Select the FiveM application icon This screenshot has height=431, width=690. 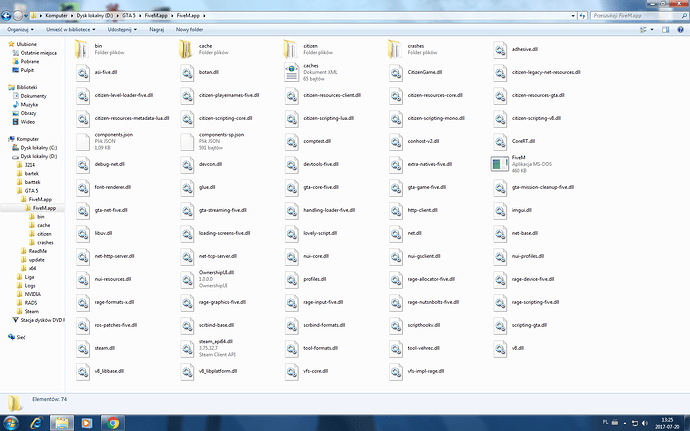500,164
